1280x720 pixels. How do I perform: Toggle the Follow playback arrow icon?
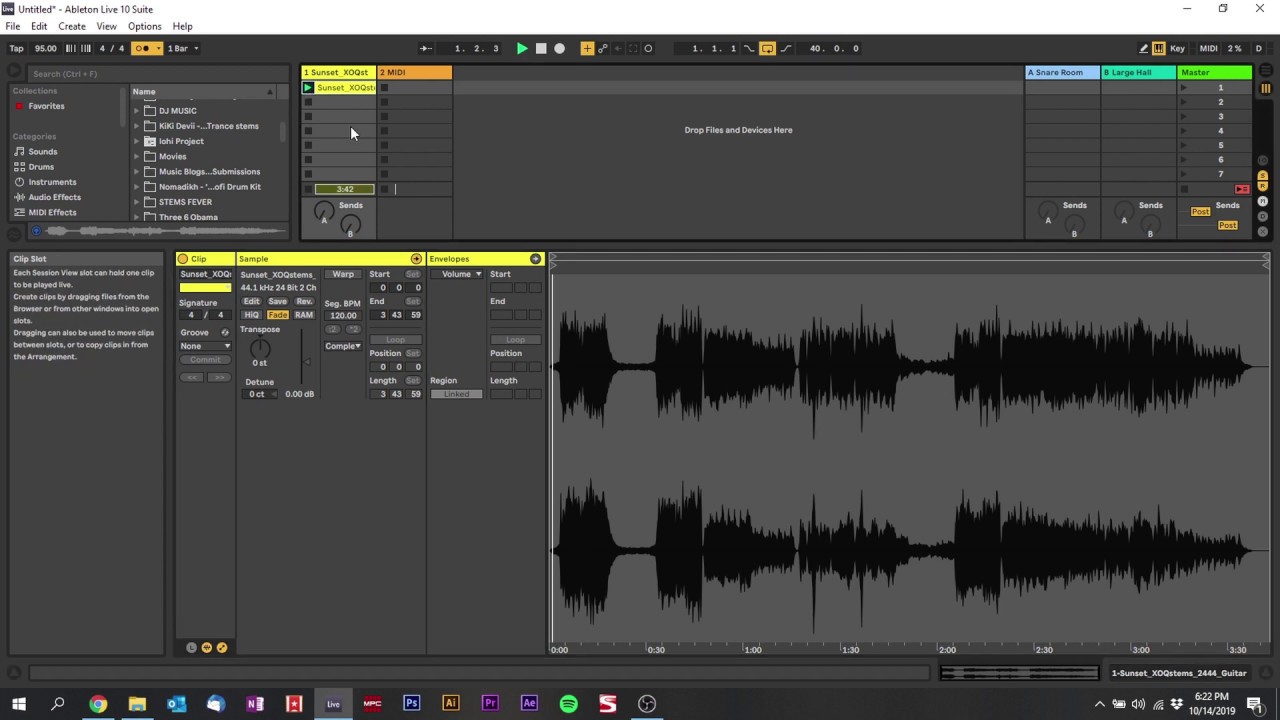pos(426,48)
